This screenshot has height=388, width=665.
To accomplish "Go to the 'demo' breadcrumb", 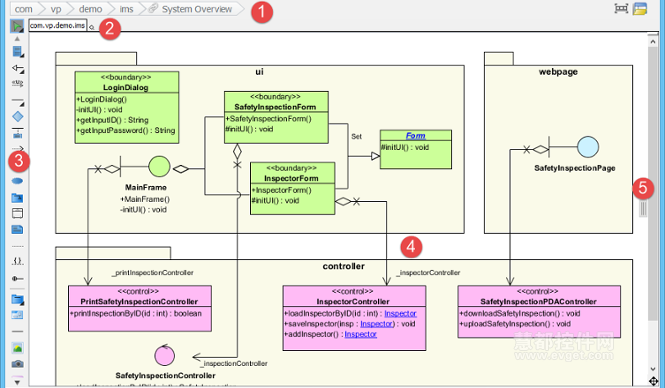I will pyautogui.click(x=90, y=9).
